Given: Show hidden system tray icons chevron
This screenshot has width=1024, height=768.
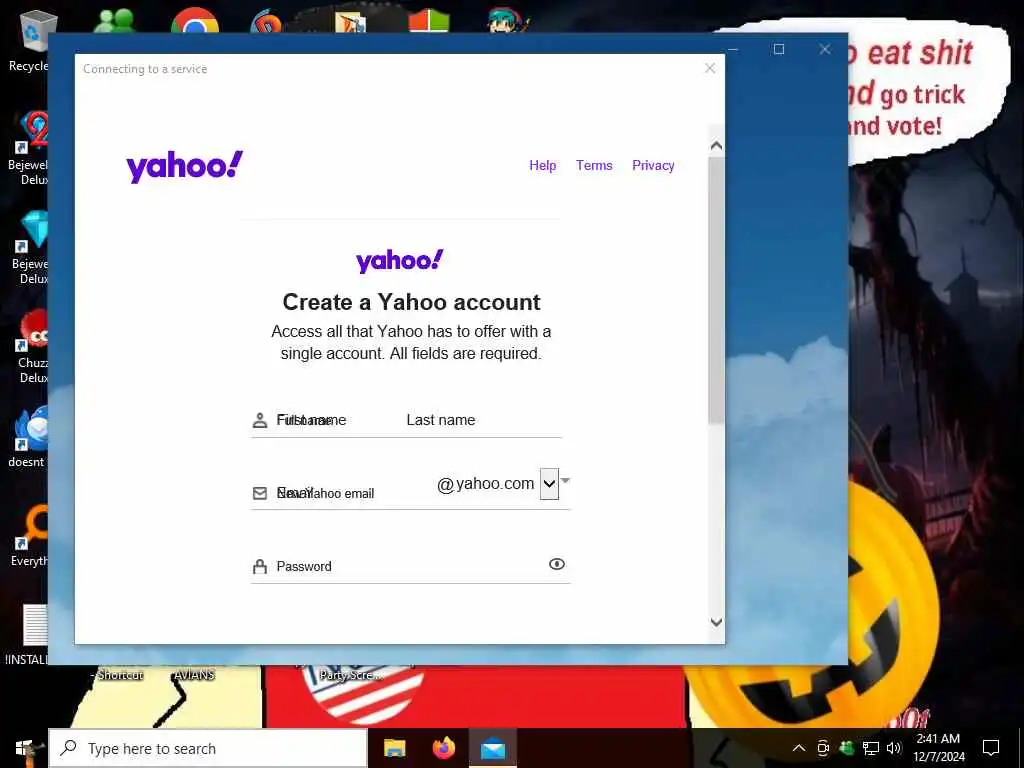Looking at the screenshot, I should pos(799,748).
